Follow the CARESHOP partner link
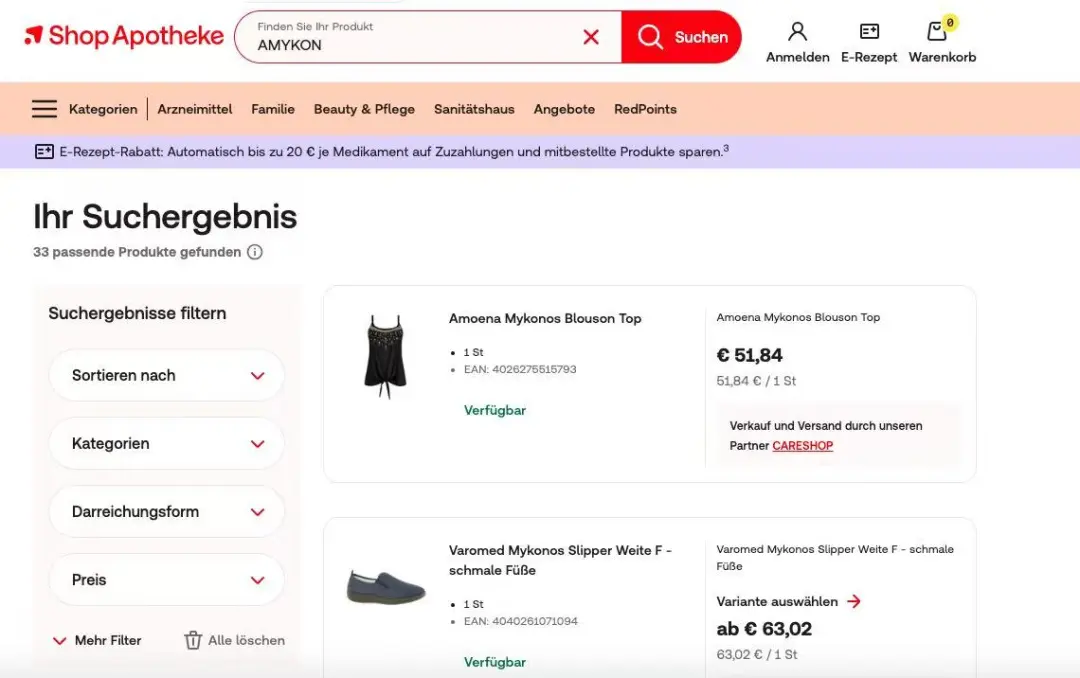1080x678 pixels. coord(802,446)
